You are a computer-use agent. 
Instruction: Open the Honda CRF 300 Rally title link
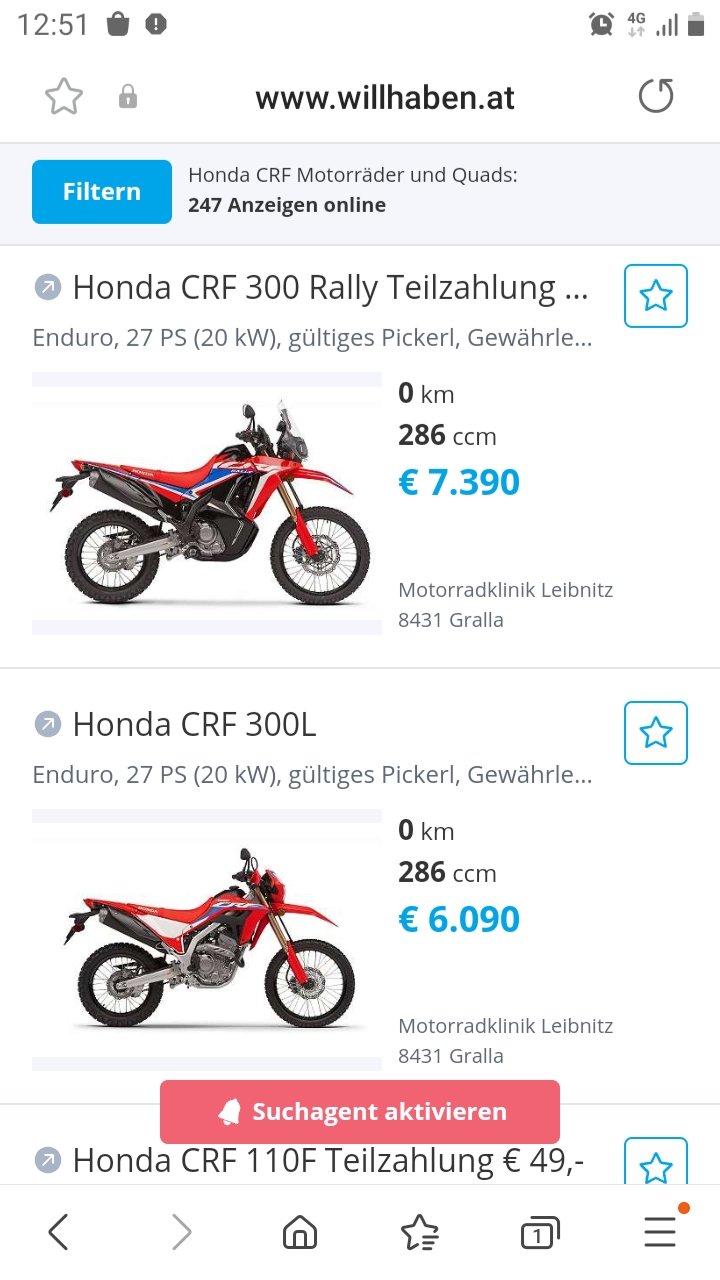click(x=330, y=288)
